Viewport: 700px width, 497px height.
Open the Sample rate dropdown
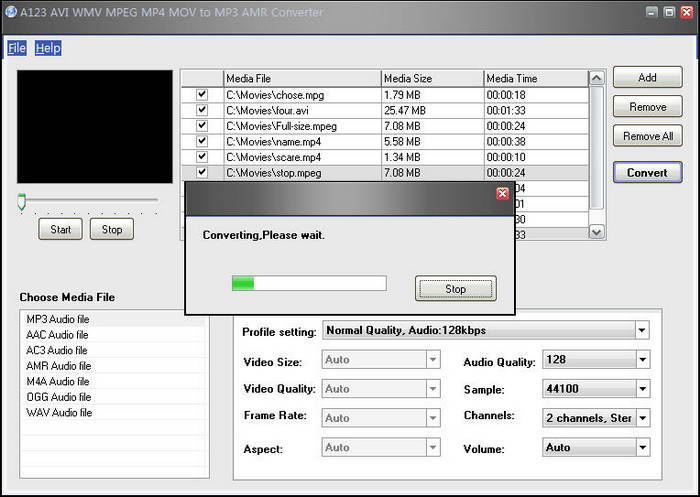(642, 388)
